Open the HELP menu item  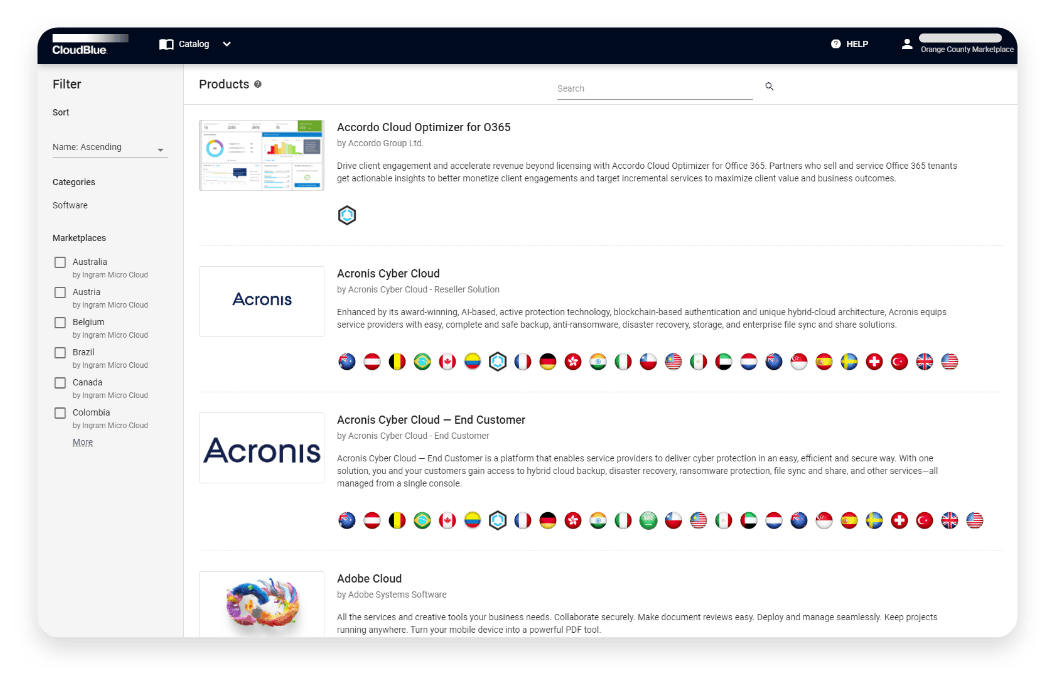coord(857,44)
